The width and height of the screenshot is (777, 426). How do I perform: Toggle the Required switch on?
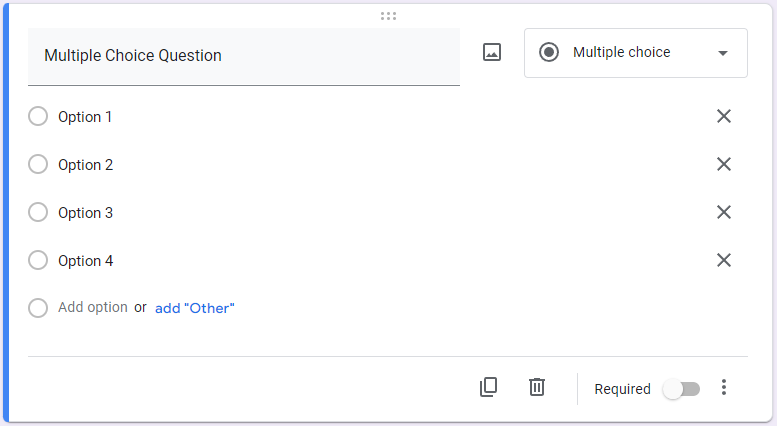(681, 389)
